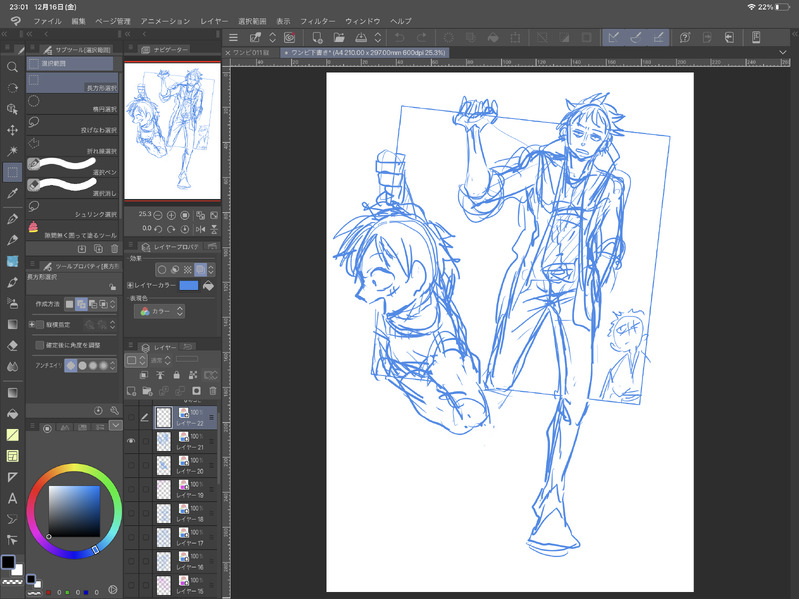Enable the 確定後に角度を調整 checkbox

point(40,345)
